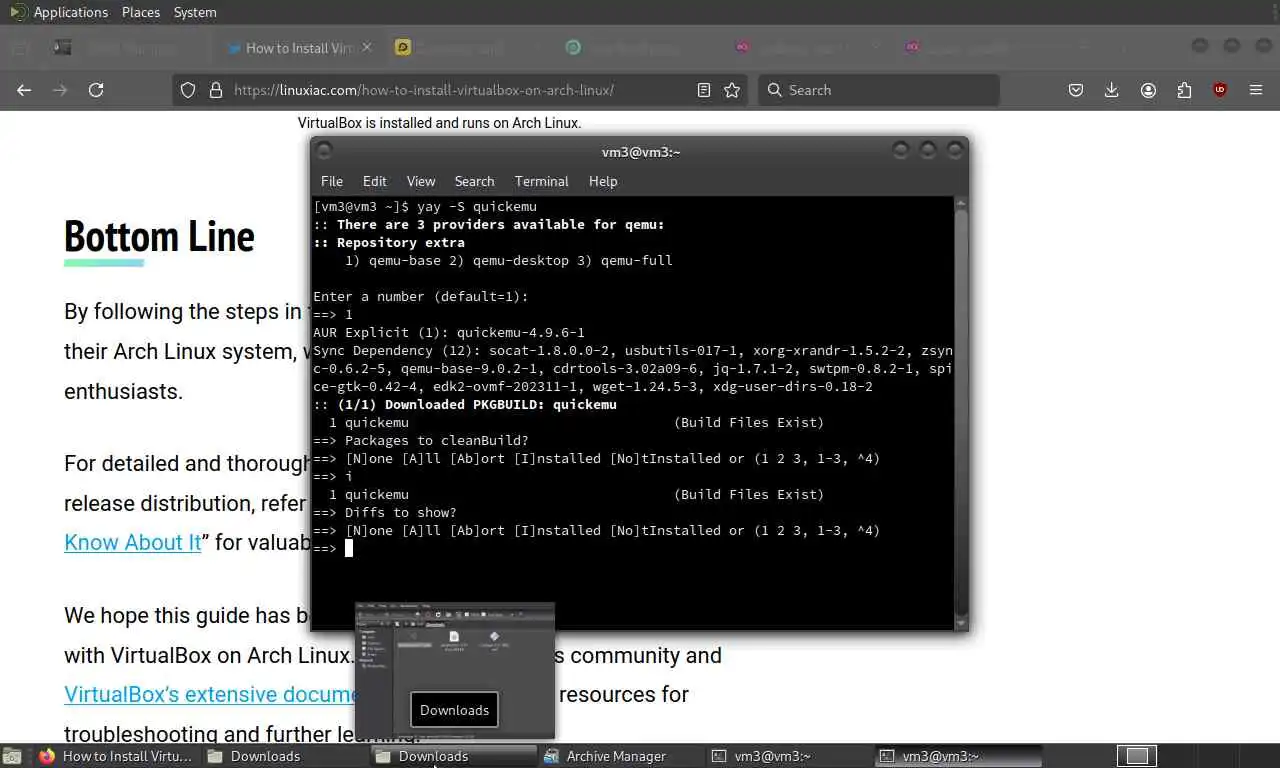Click the padlock site security icon
The width and height of the screenshot is (1280, 768).
[x=215, y=90]
